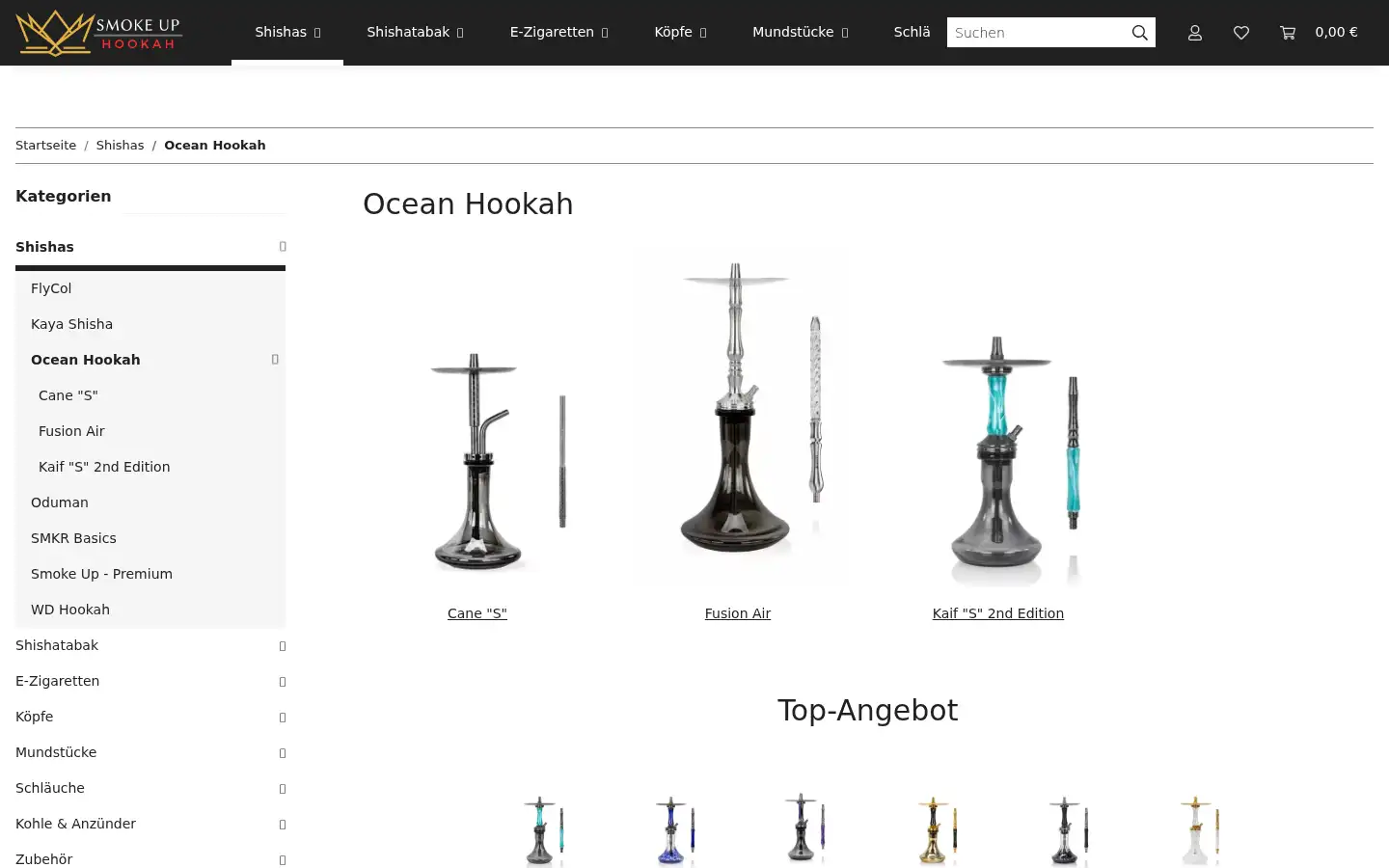The height and width of the screenshot is (868, 1389).
Task: Click the gold hookah Top-Angebot thumbnail
Action: (936, 829)
